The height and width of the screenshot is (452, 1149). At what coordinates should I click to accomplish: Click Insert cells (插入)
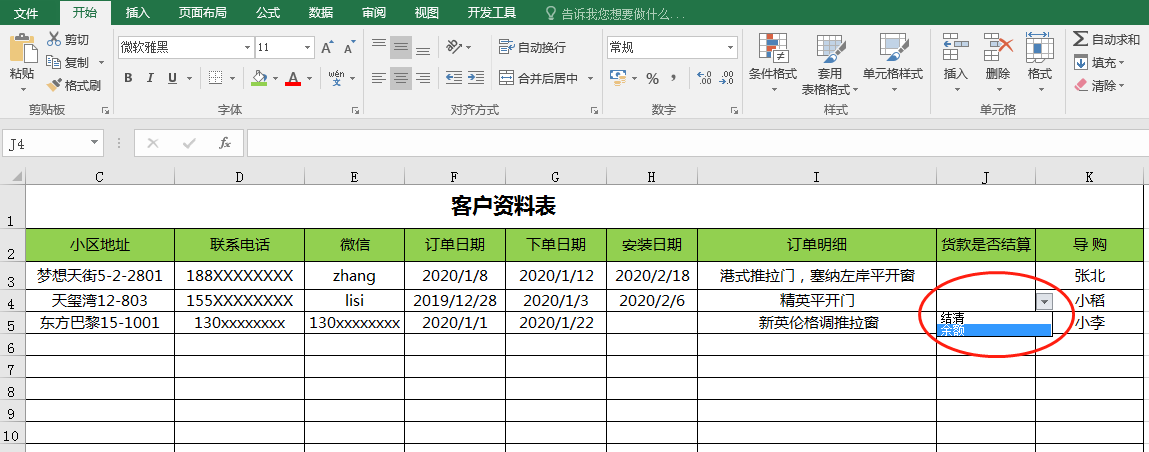point(956,64)
